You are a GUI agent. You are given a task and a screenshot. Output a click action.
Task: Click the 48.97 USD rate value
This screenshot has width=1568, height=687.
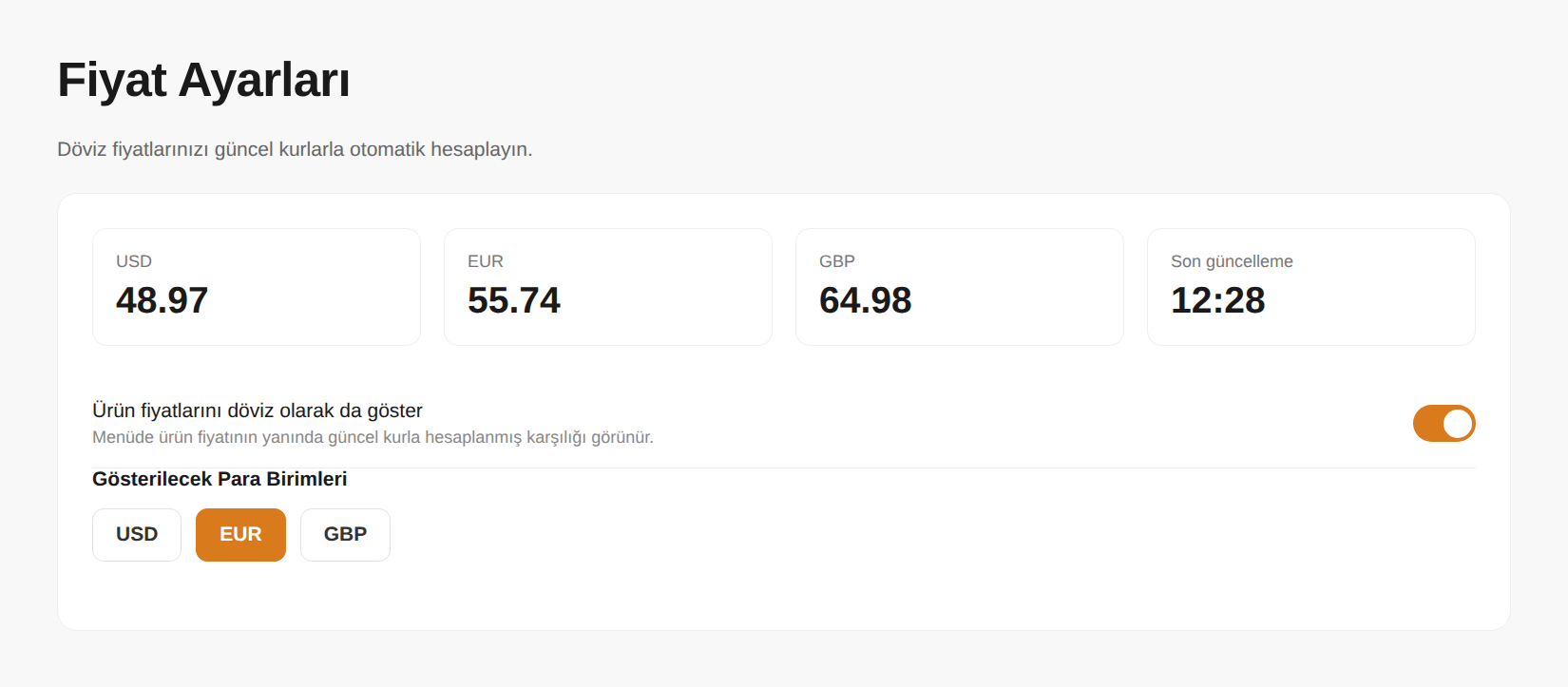coord(162,300)
